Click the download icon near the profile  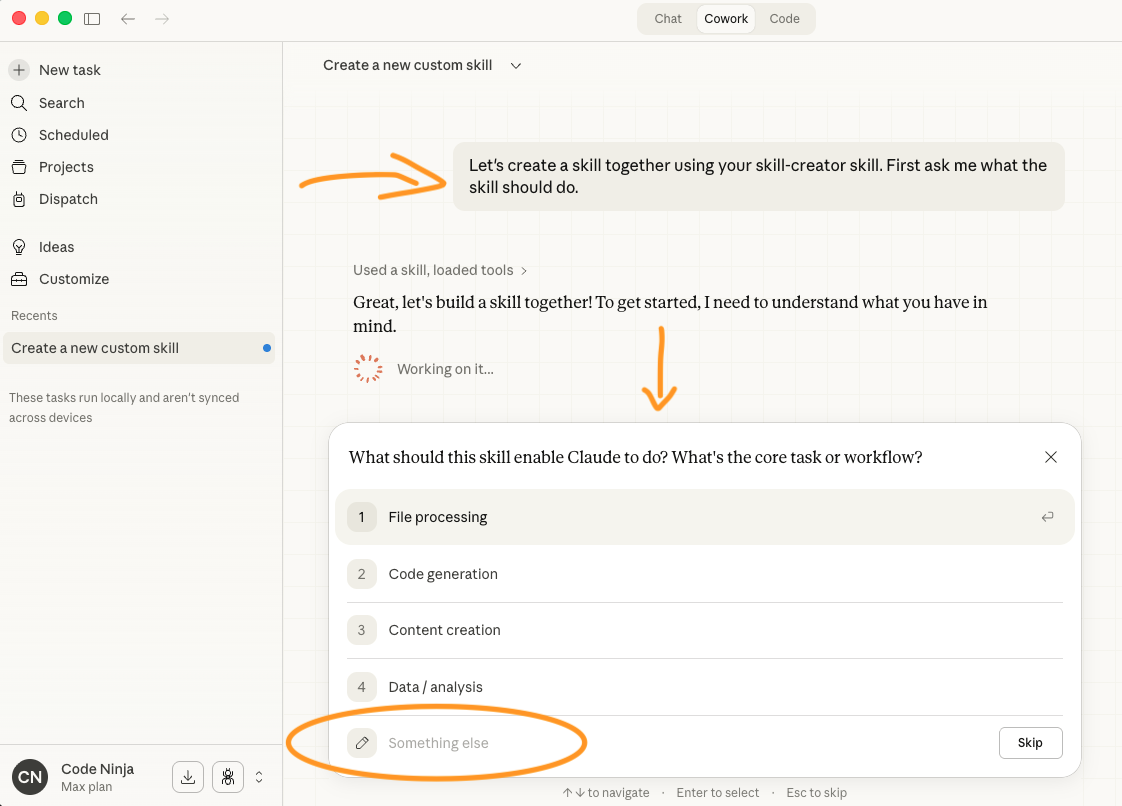coord(188,777)
